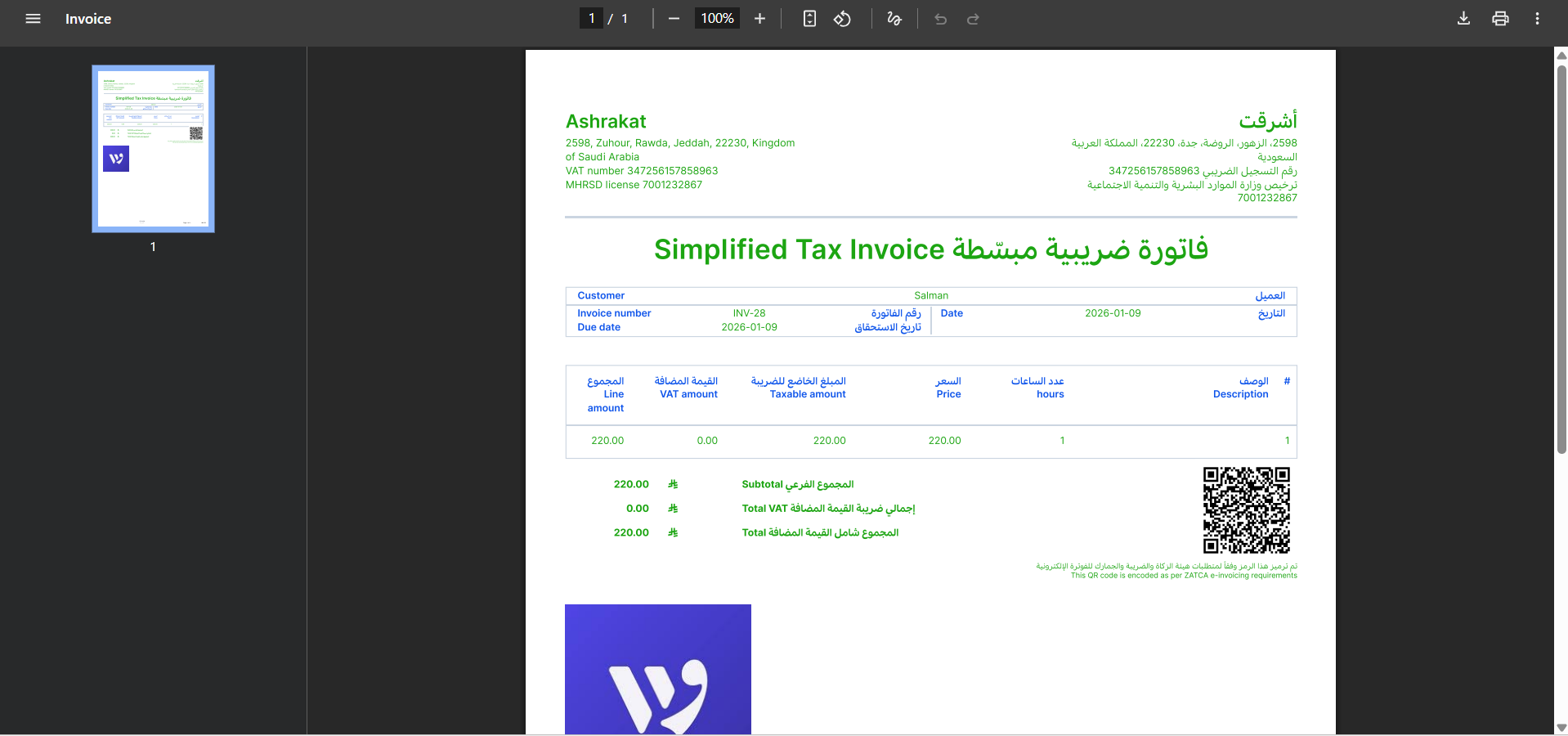This screenshot has height=736, width=1568.
Task: Click the Simplified Tax Invoice heading
Action: (x=930, y=249)
